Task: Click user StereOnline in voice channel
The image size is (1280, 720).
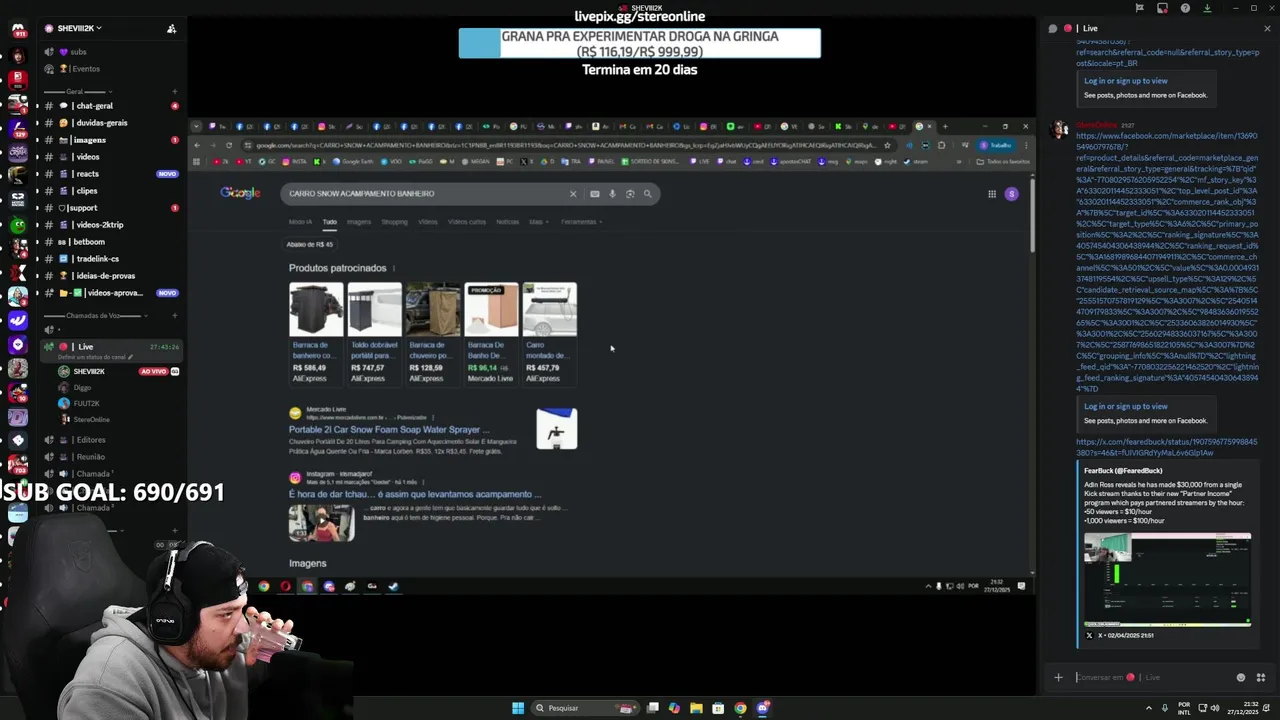Action: point(91,420)
